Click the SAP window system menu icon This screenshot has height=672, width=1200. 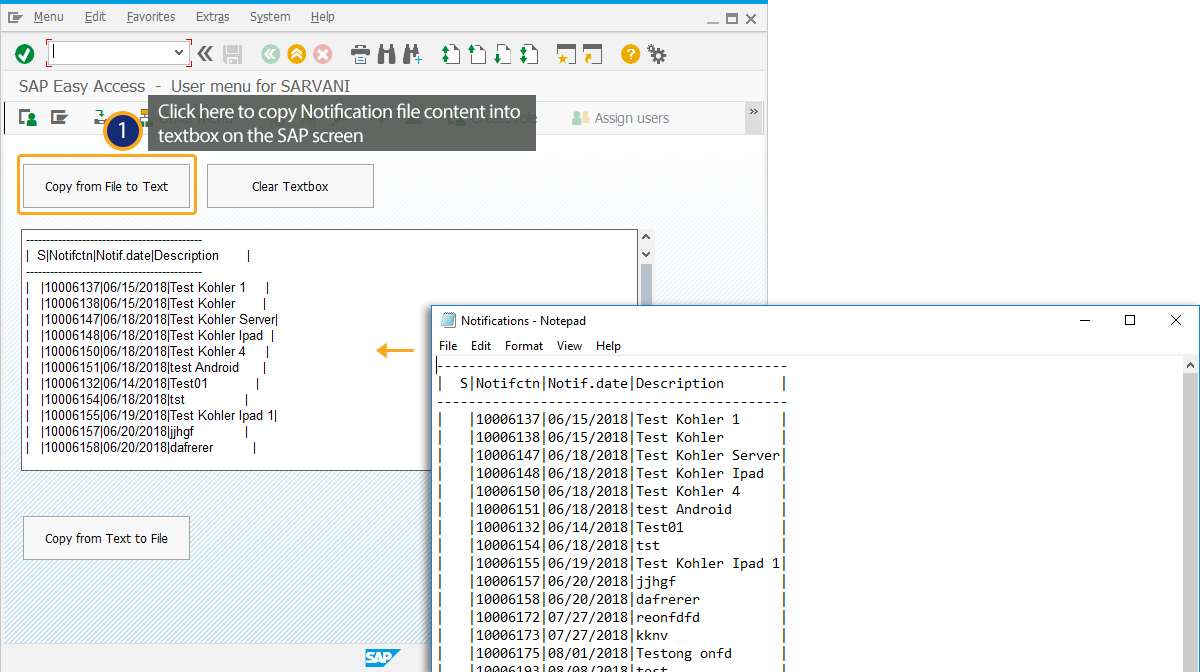[x=16, y=17]
